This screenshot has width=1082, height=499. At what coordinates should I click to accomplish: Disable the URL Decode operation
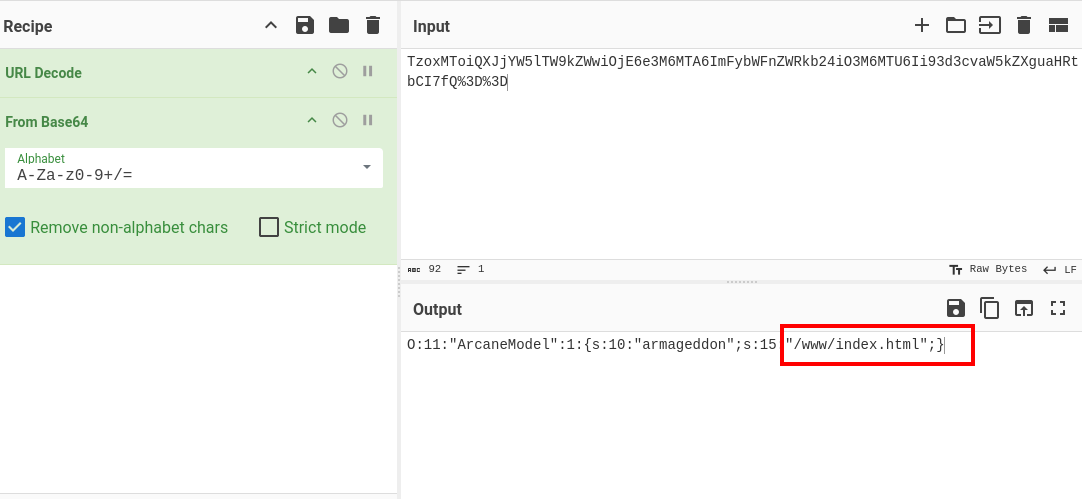coord(340,72)
